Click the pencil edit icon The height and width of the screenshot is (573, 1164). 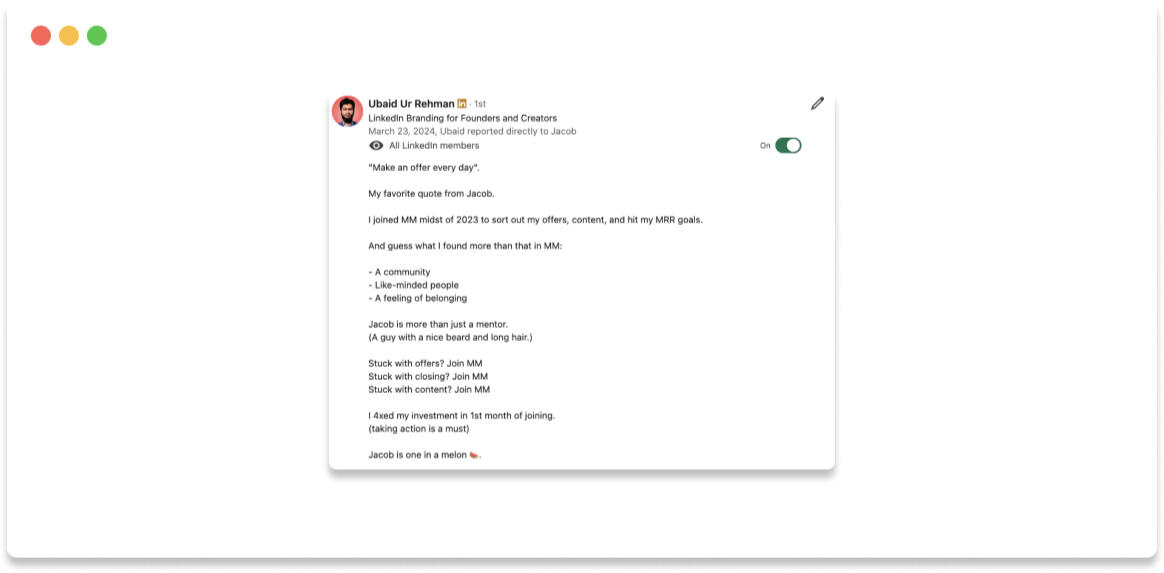(x=817, y=104)
